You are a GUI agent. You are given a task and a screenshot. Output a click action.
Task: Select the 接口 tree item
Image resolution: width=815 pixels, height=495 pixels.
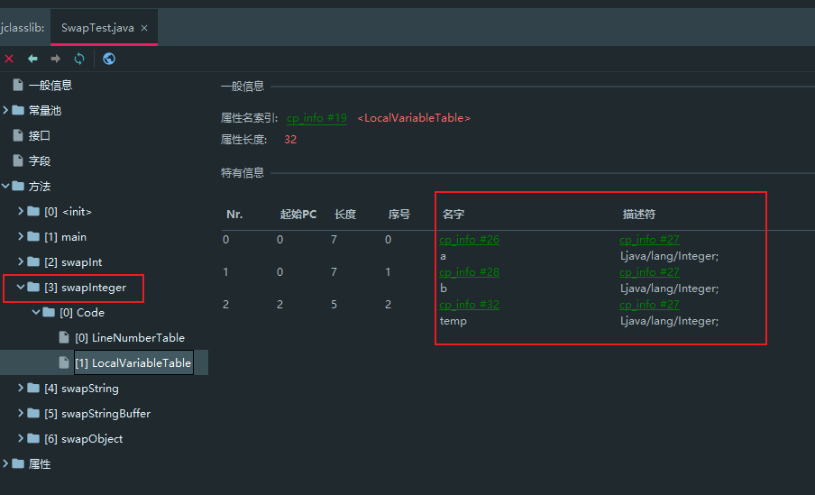(x=39, y=135)
